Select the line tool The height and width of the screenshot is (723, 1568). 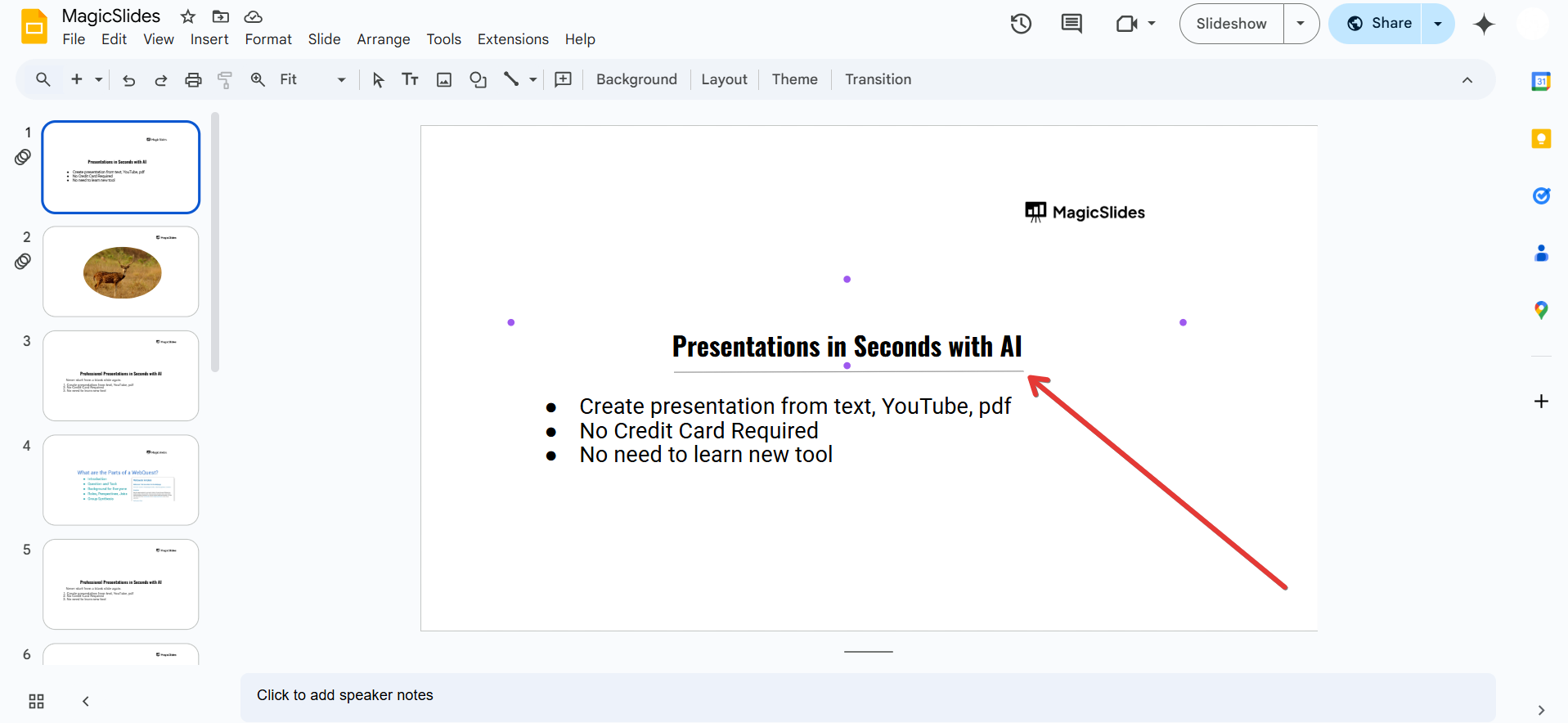coord(511,79)
